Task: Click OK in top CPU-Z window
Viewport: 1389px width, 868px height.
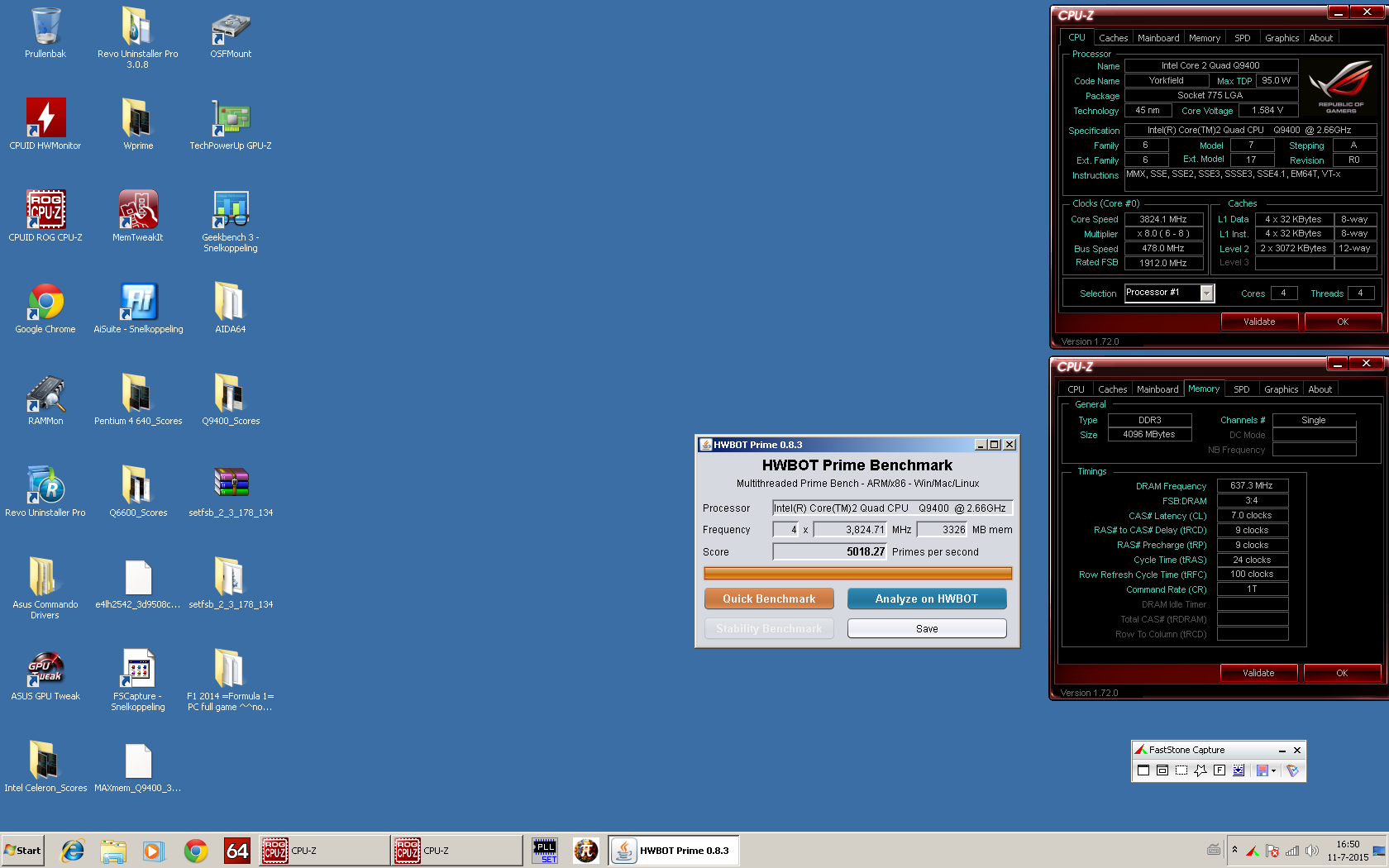Action: (x=1343, y=322)
